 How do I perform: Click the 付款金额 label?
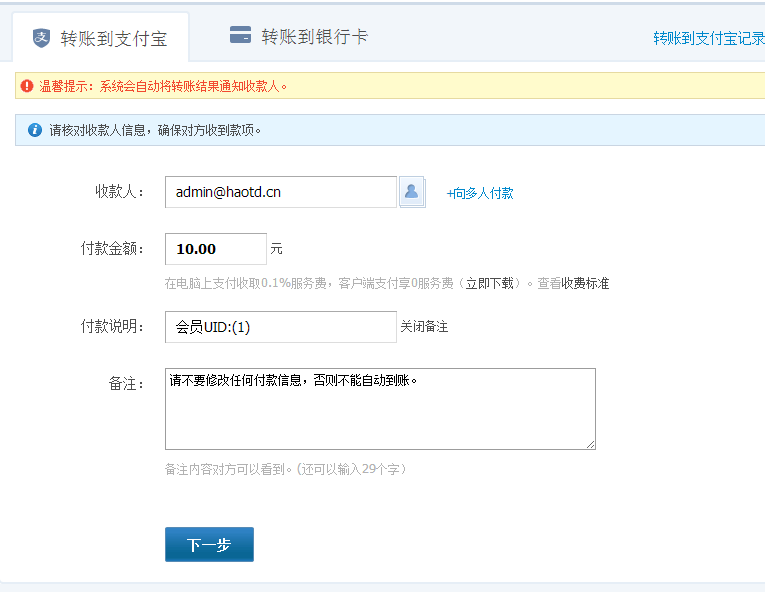click(x=112, y=248)
